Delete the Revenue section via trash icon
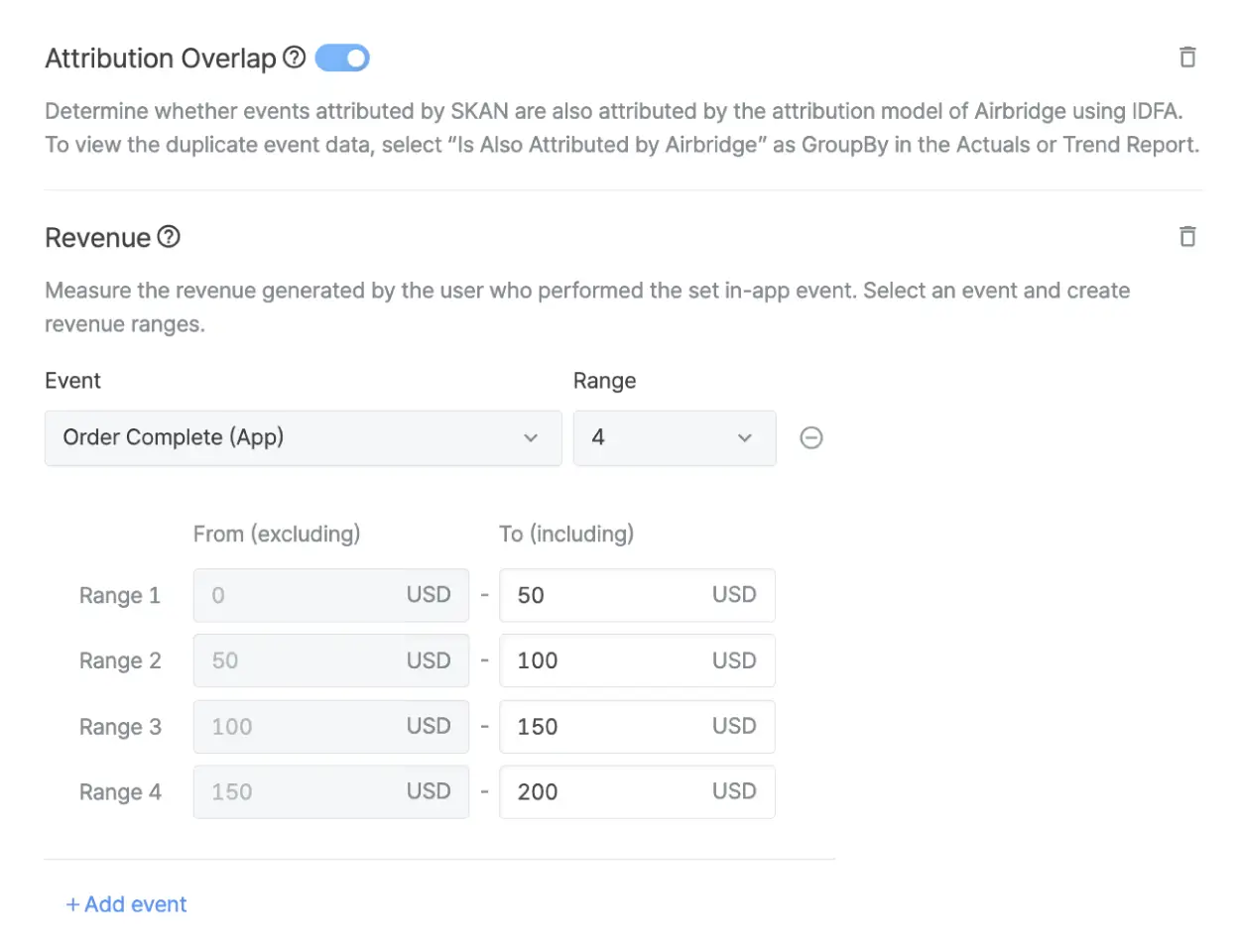The width and height of the screenshot is (1242, 952). 1186,237
